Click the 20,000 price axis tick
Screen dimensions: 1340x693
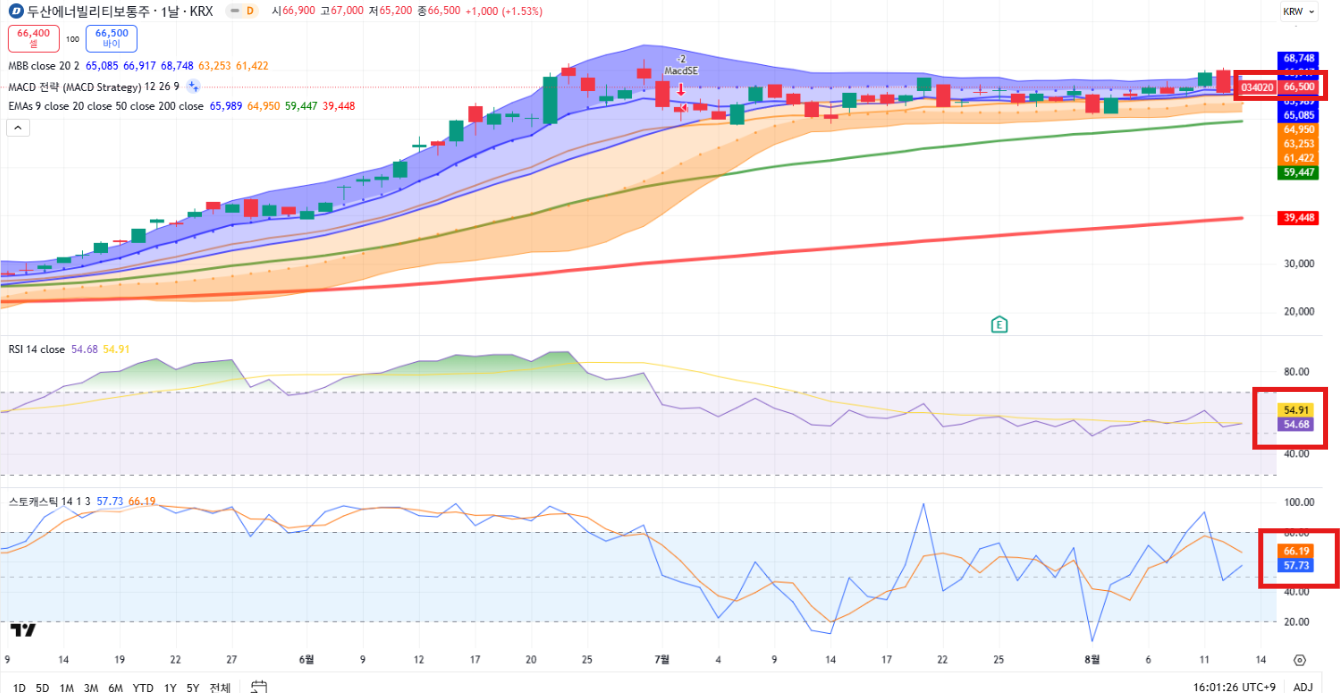pyautogui.click(x=1298, y=311)
